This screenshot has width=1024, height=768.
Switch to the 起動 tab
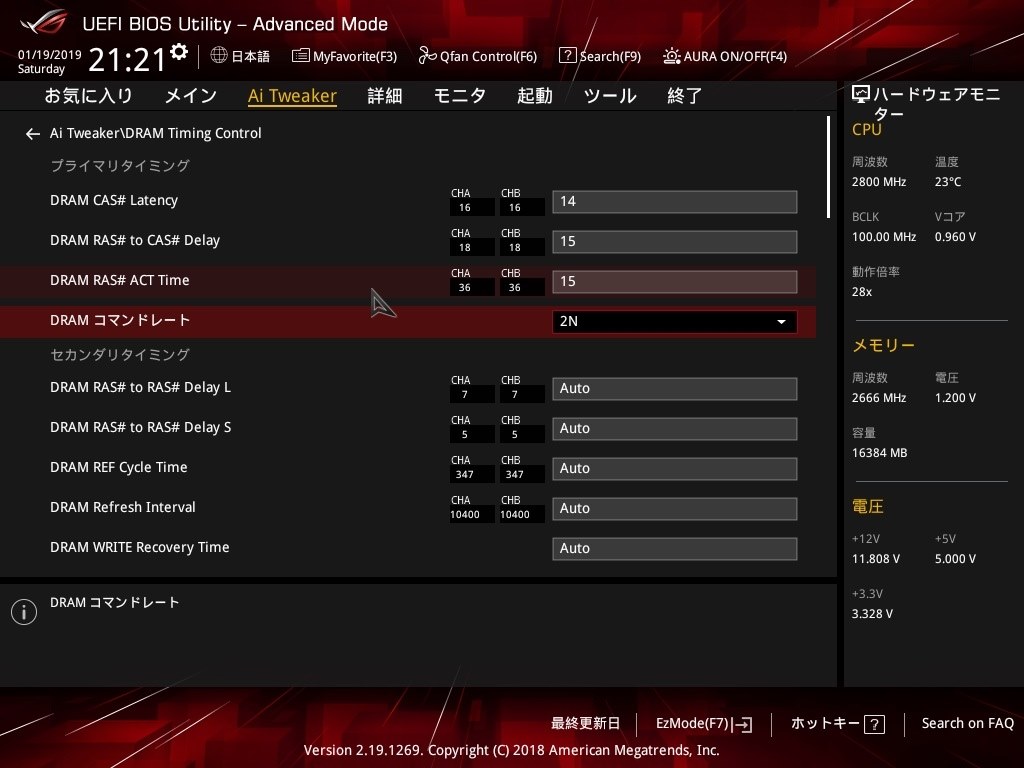(535, 95)
